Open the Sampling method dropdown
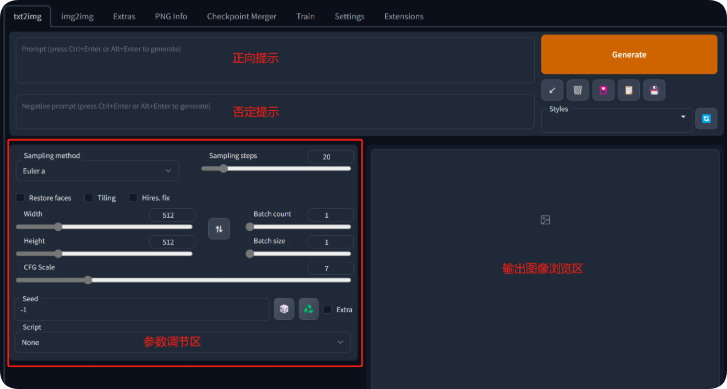Image resolution: width=727 pixels, height=389 pixels. [x=97, y=171]
